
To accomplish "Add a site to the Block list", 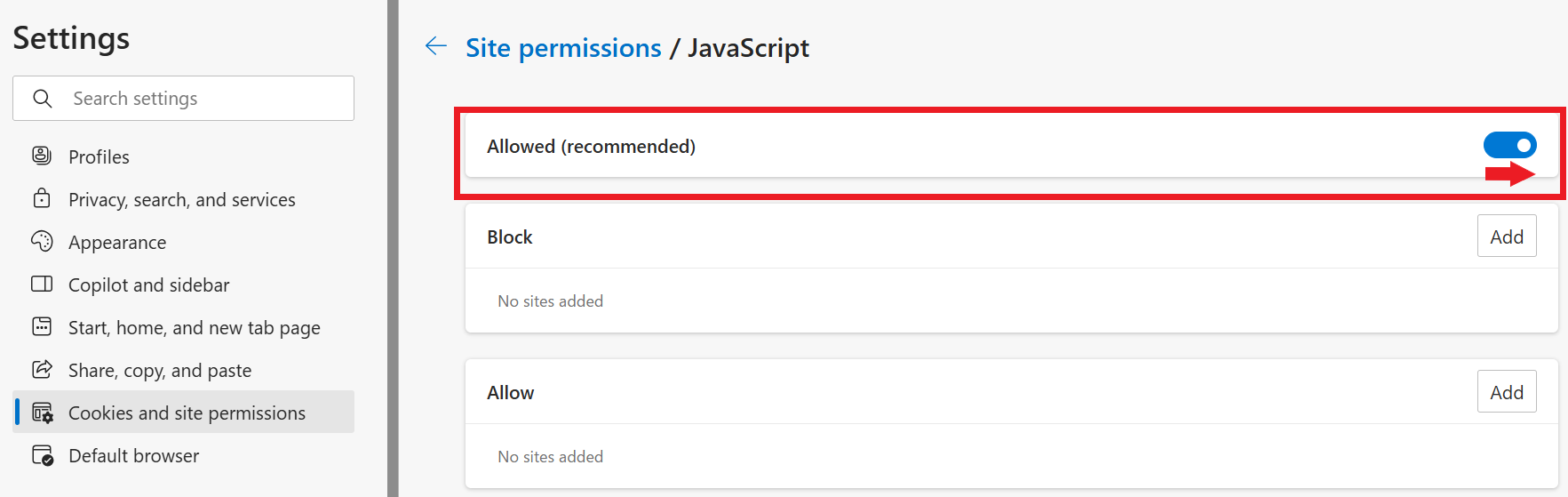I will pos(1507,236).
